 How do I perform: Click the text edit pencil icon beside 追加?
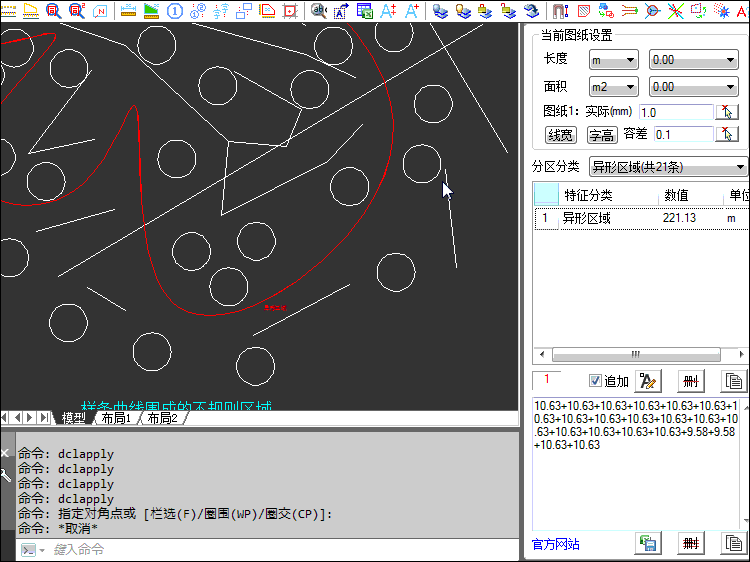tap(648, 381)
